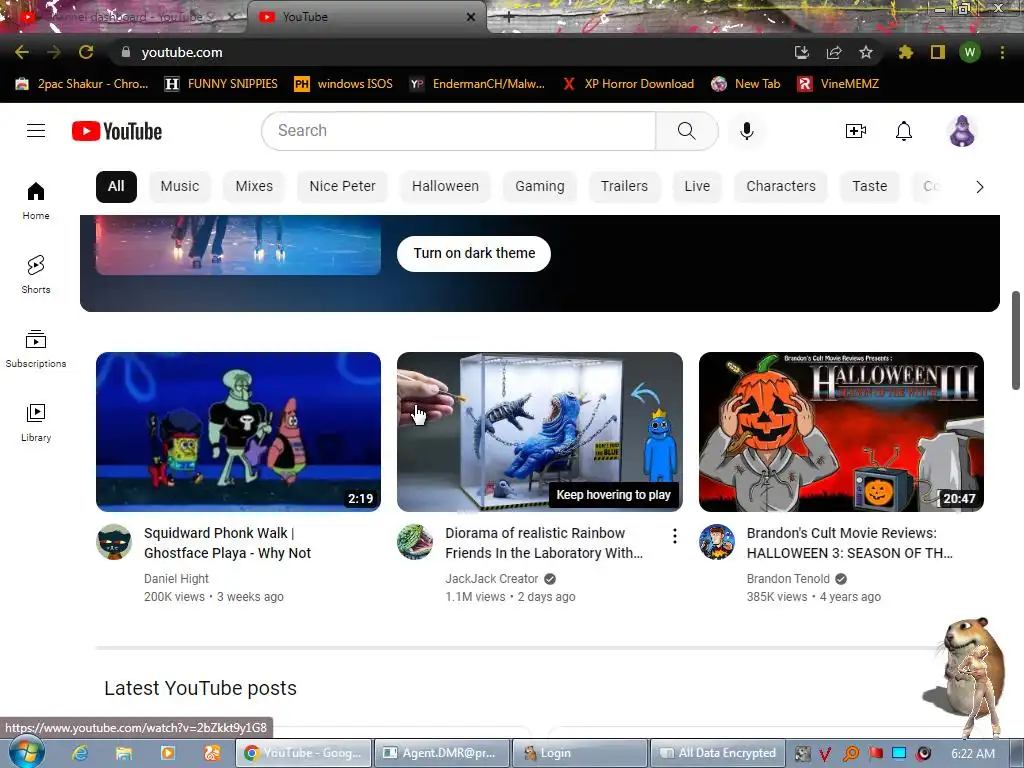This screenshot has width=1024, height=768.
Task: Go to Home in sidebar
Action: pos(36,200)
